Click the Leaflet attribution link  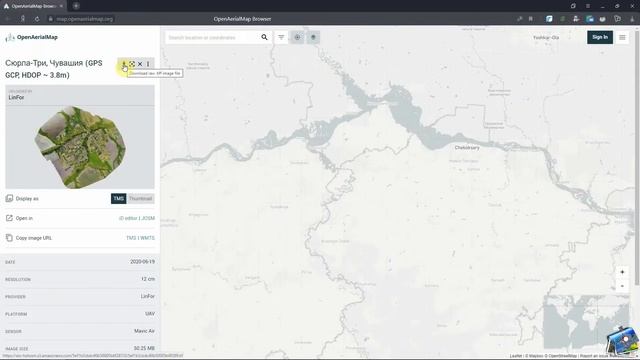click(x=516, y=356)
